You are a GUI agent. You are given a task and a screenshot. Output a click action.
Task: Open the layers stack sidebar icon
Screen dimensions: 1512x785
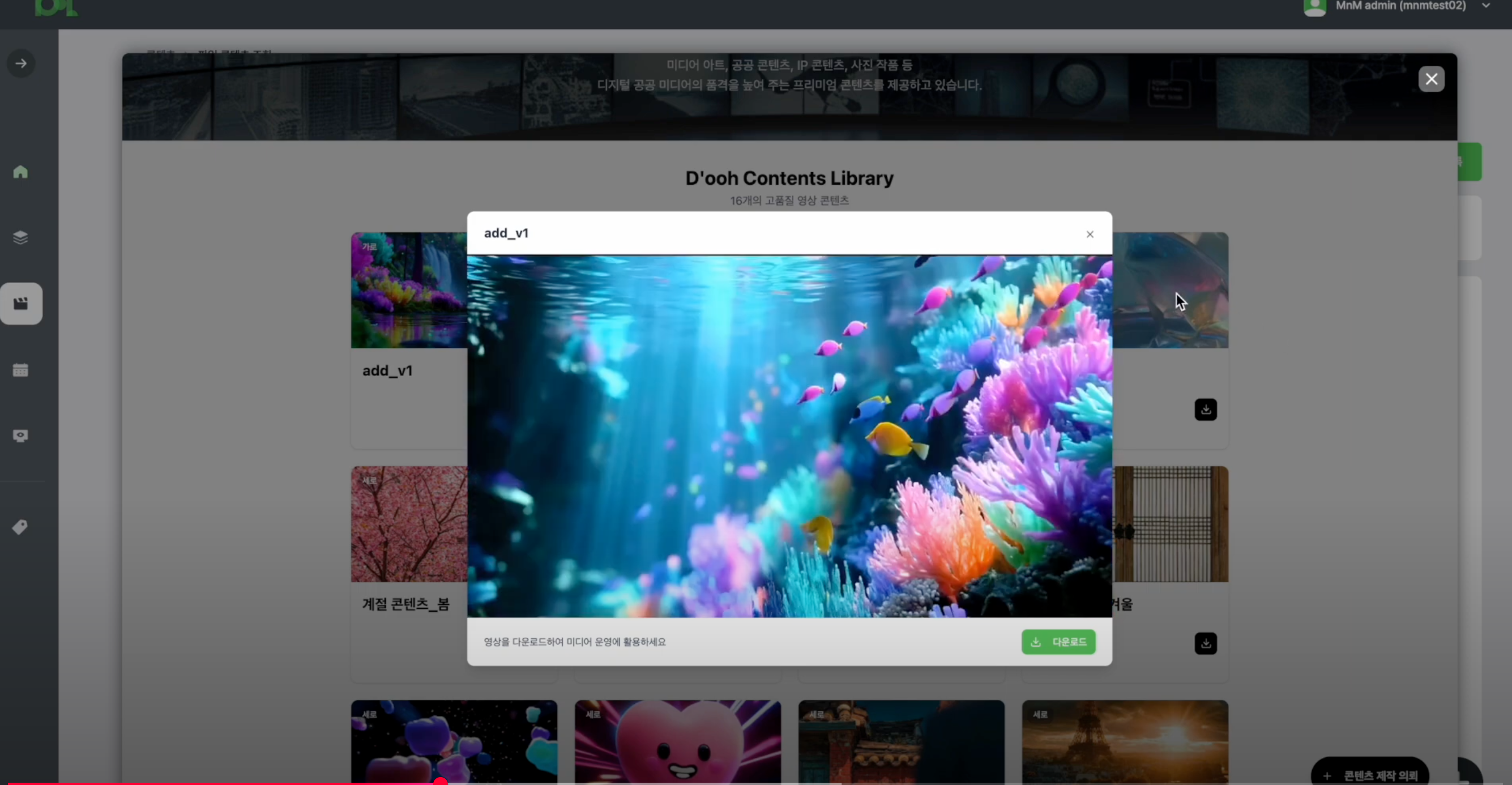point(20,237)
